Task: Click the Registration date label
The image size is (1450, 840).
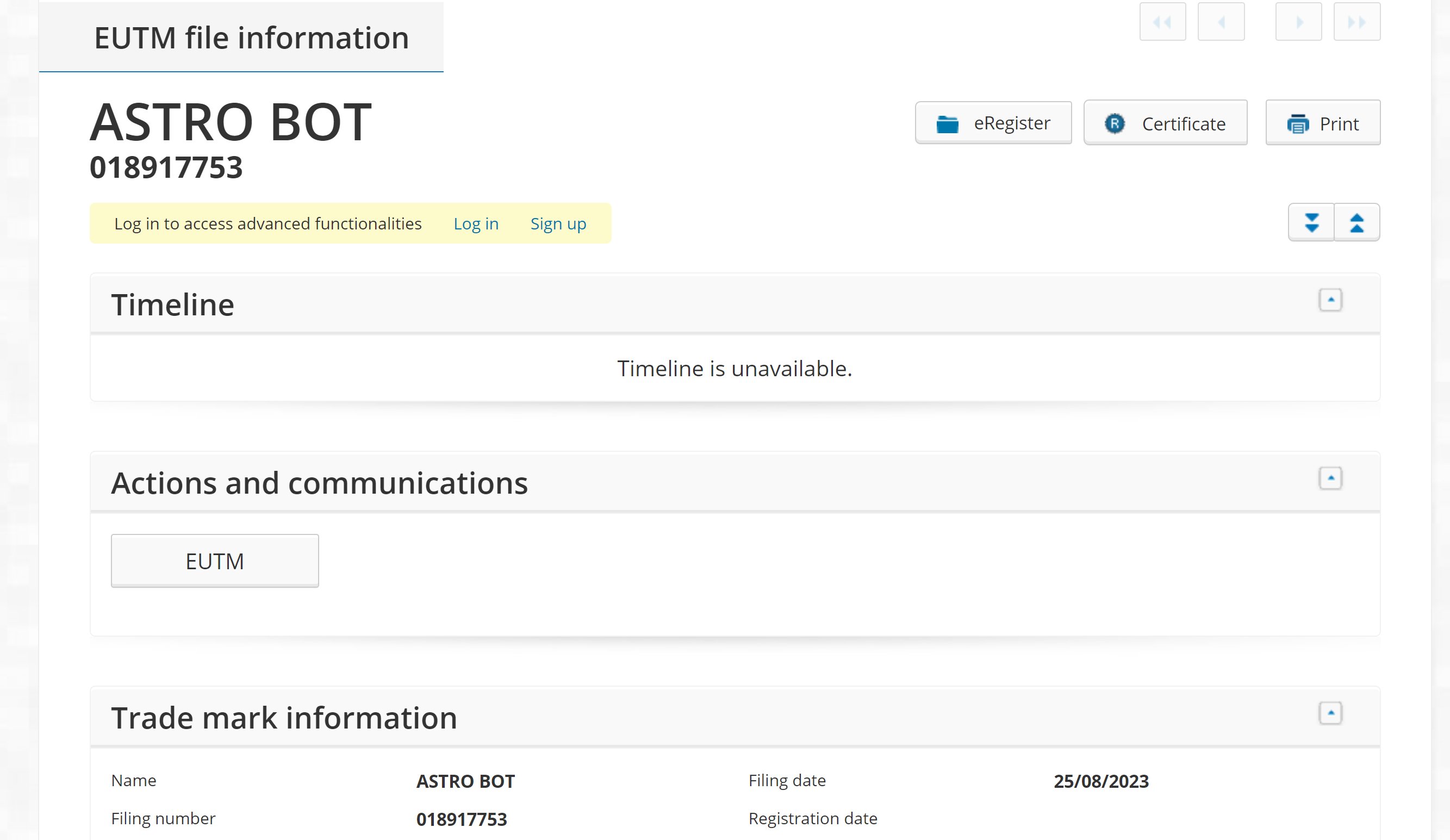Action: (813, 819)
